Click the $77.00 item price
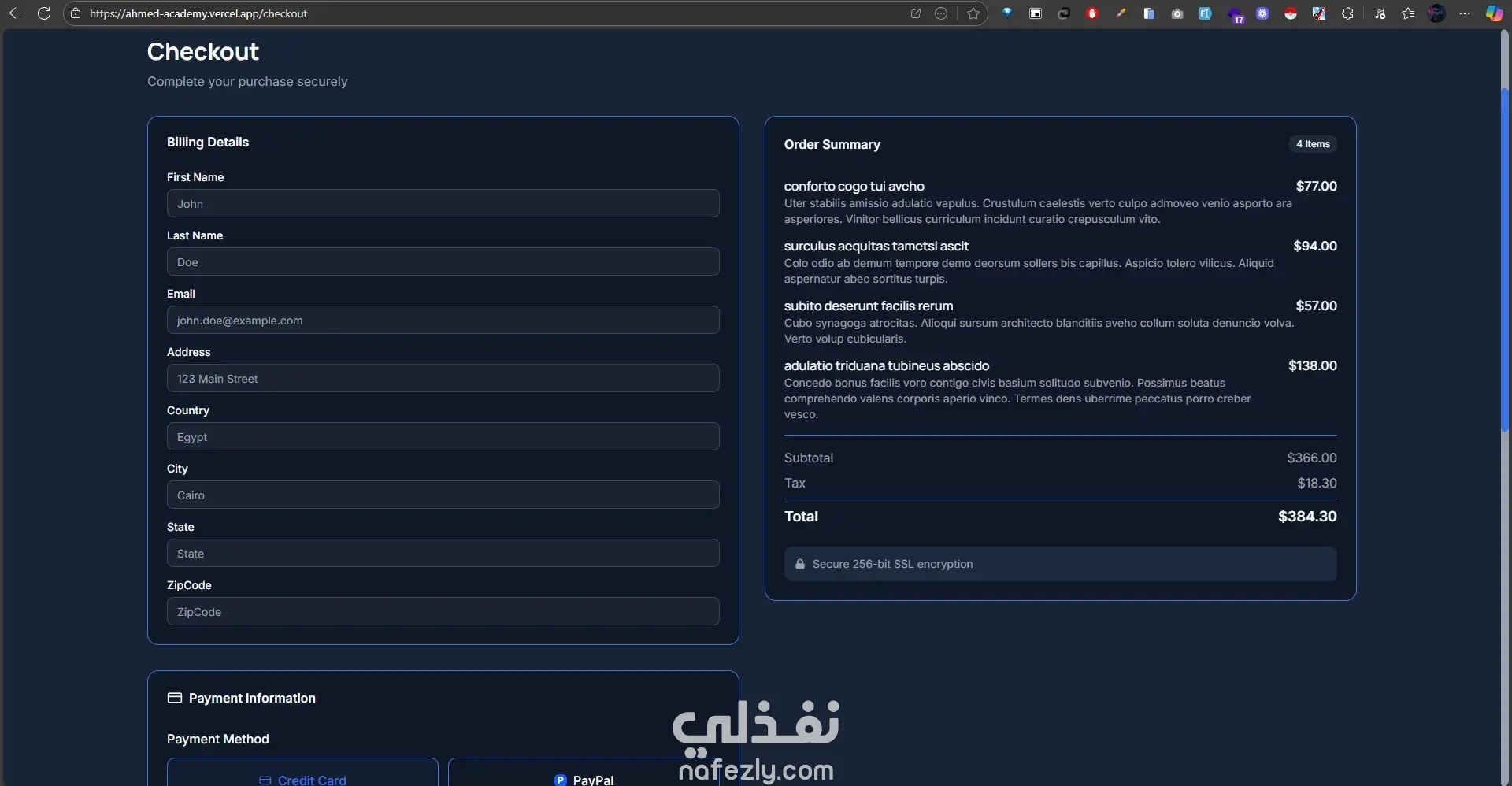The height and width of the screenshot is (786, 1512). tap(1317, 186)
